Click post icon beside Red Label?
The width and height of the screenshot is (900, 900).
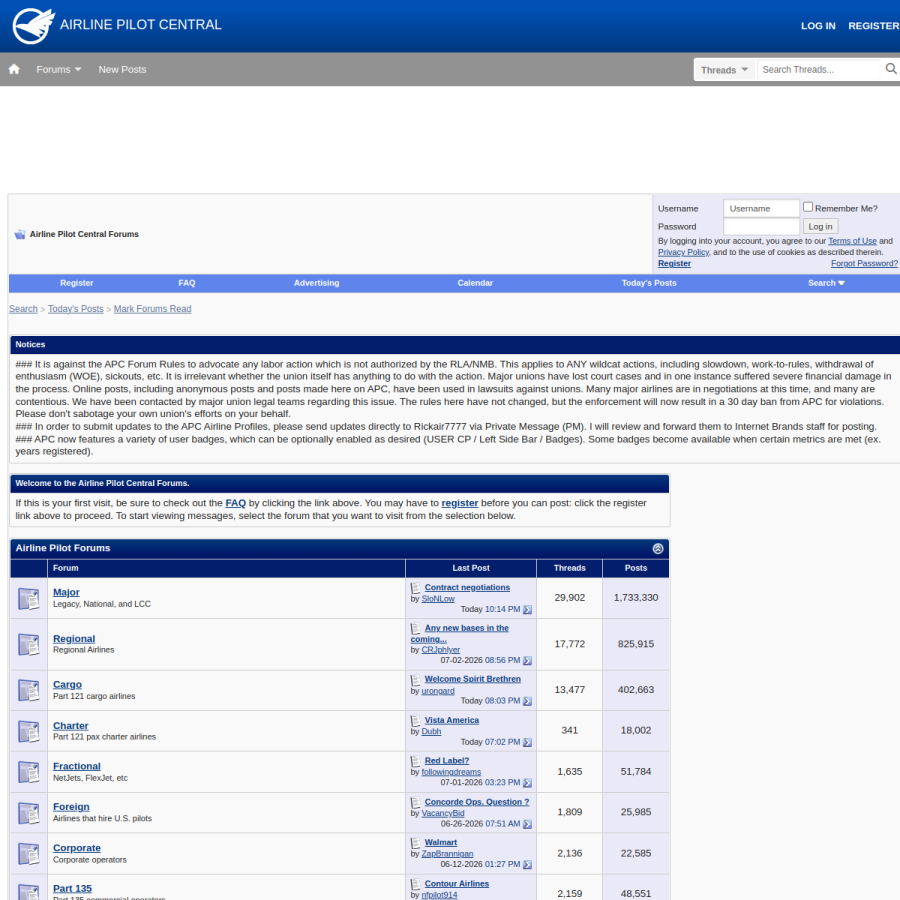click(416, 761)
